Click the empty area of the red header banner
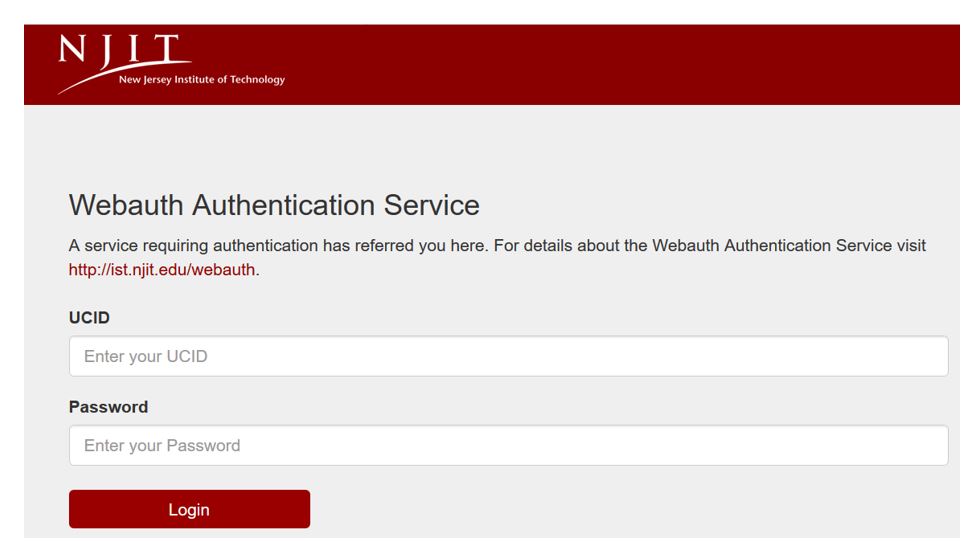 tap(620, 65)
